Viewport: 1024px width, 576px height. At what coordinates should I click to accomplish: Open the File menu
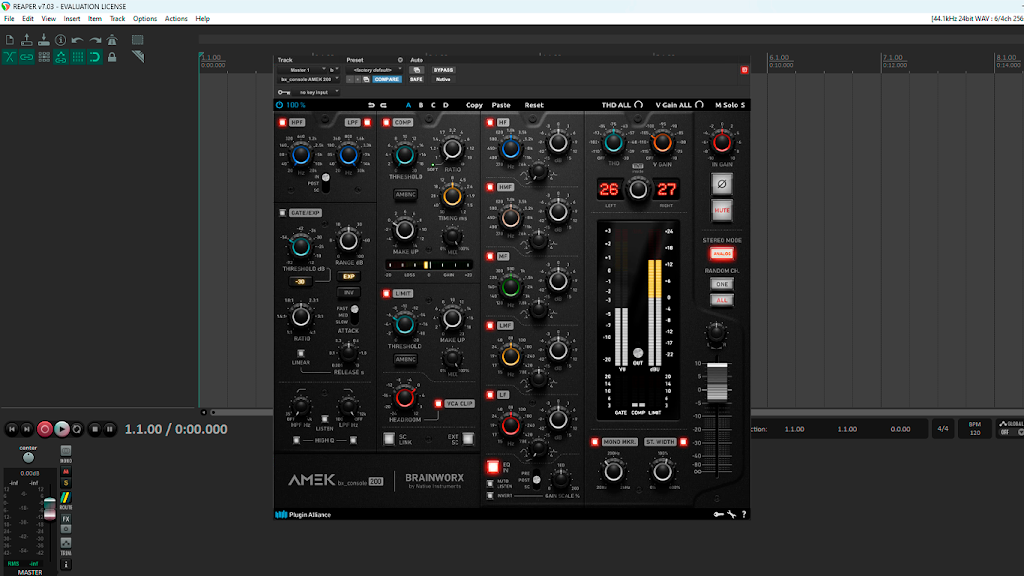click(x=9, y=19)
